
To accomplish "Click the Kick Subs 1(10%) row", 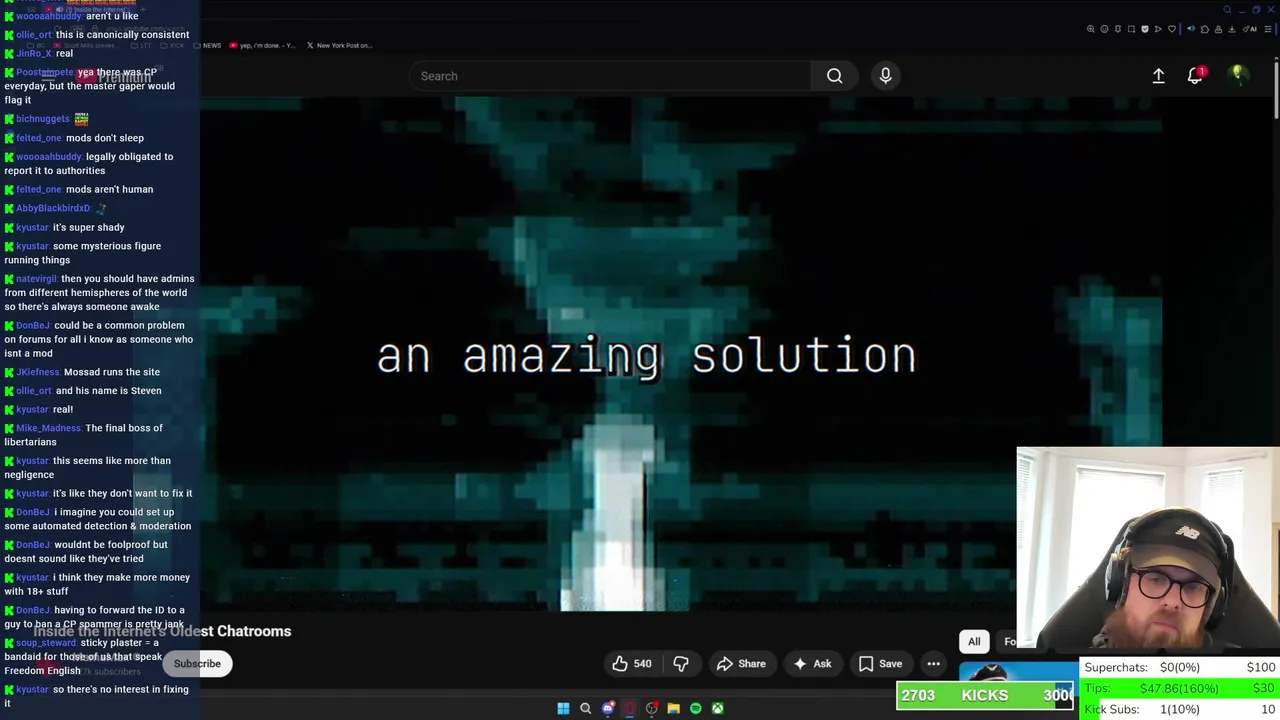I will coord(1180,709).
